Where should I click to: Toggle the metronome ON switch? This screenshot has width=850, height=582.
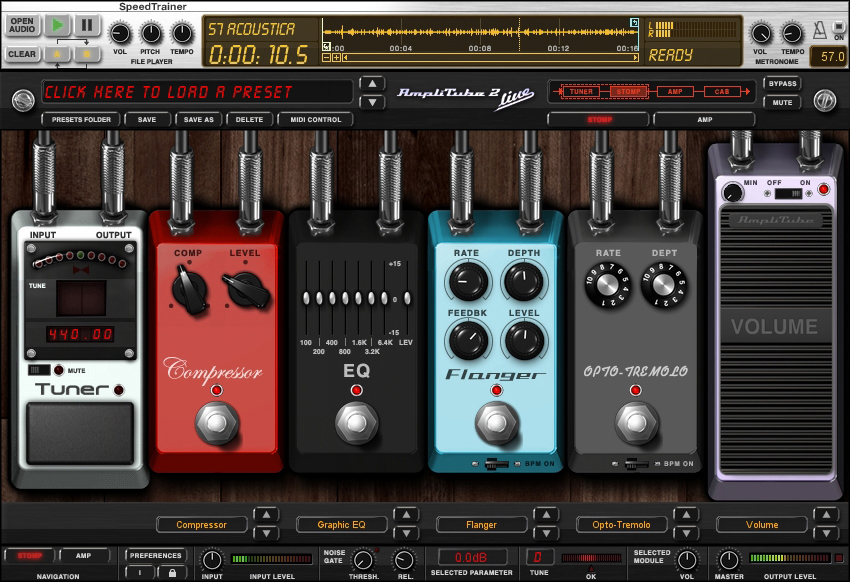(x=839, y=28)
